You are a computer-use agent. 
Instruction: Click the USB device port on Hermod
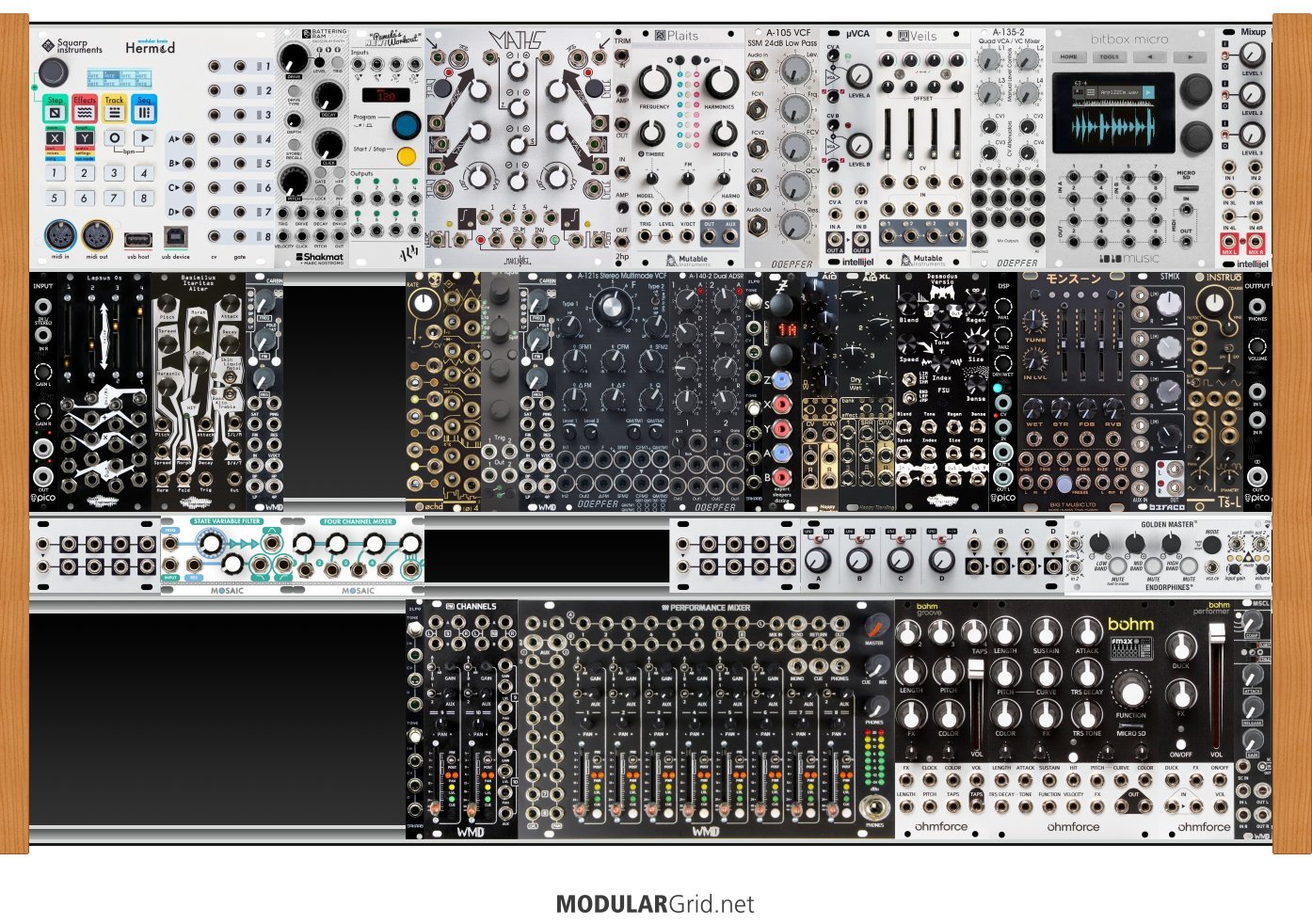pyautogui.click(x=175, y=237)
